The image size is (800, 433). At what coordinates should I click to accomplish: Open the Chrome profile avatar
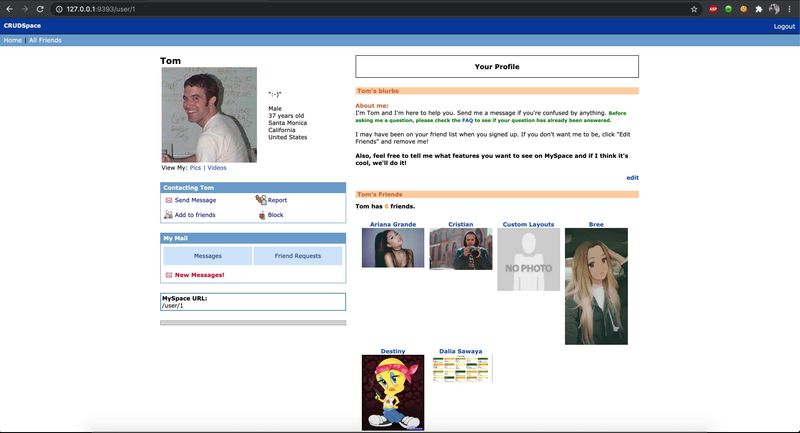coord(774,9)
